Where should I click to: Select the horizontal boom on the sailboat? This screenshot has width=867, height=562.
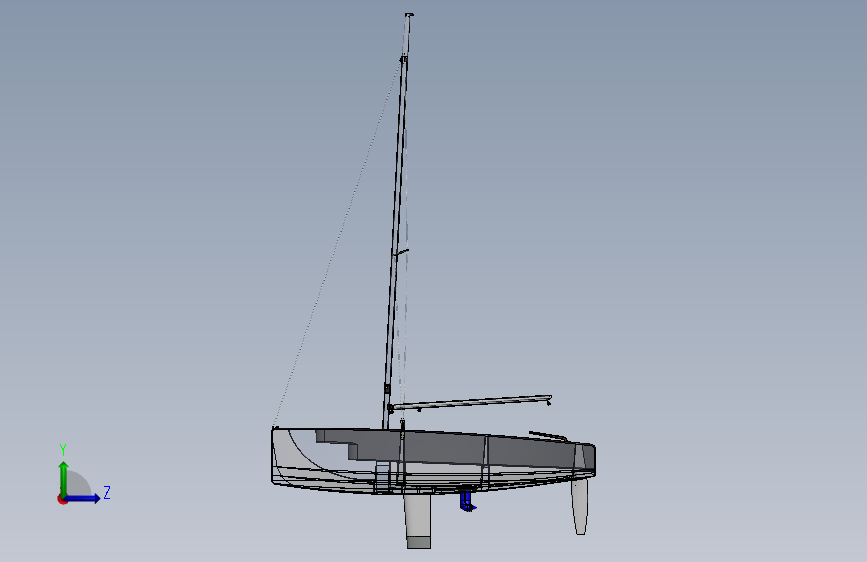(470, 402)
